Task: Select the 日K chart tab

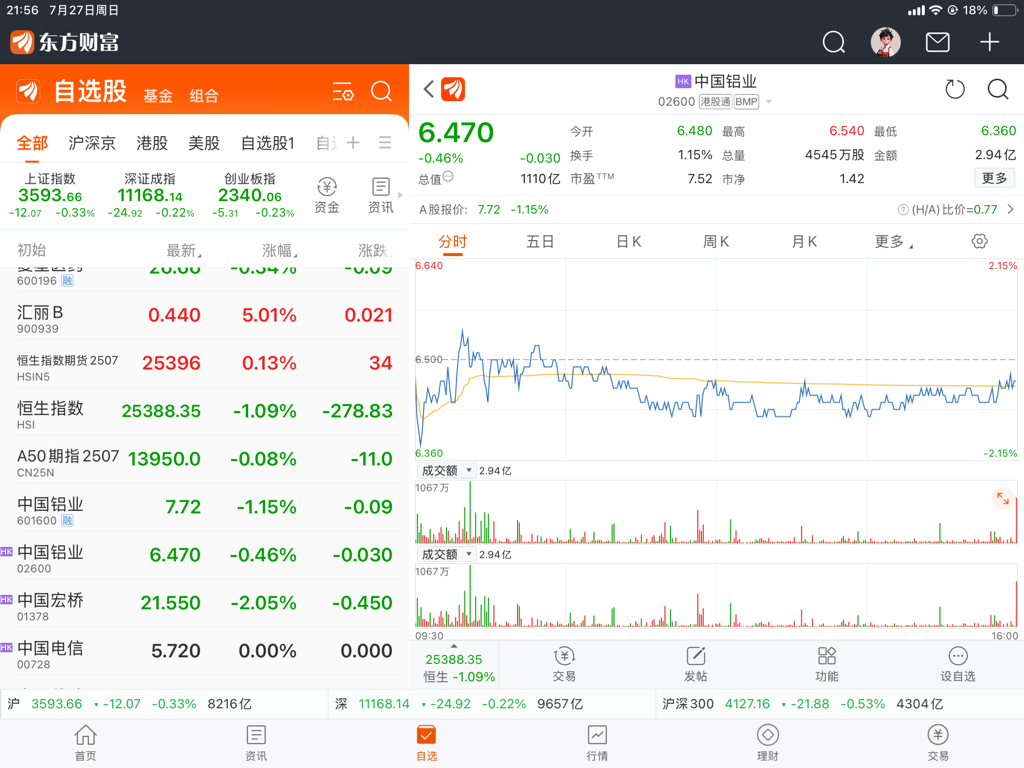Action: [628, 242]
